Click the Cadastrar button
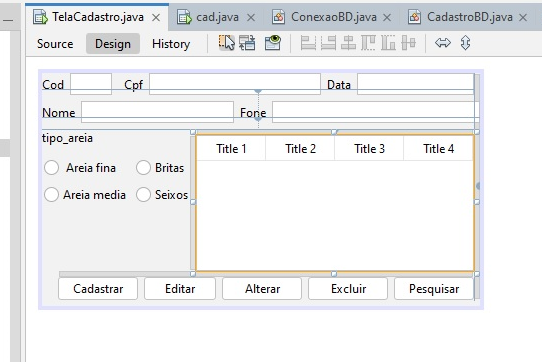The width and height of the screenshot is (542, 362). pyautogui.click(x=98, y=289)
